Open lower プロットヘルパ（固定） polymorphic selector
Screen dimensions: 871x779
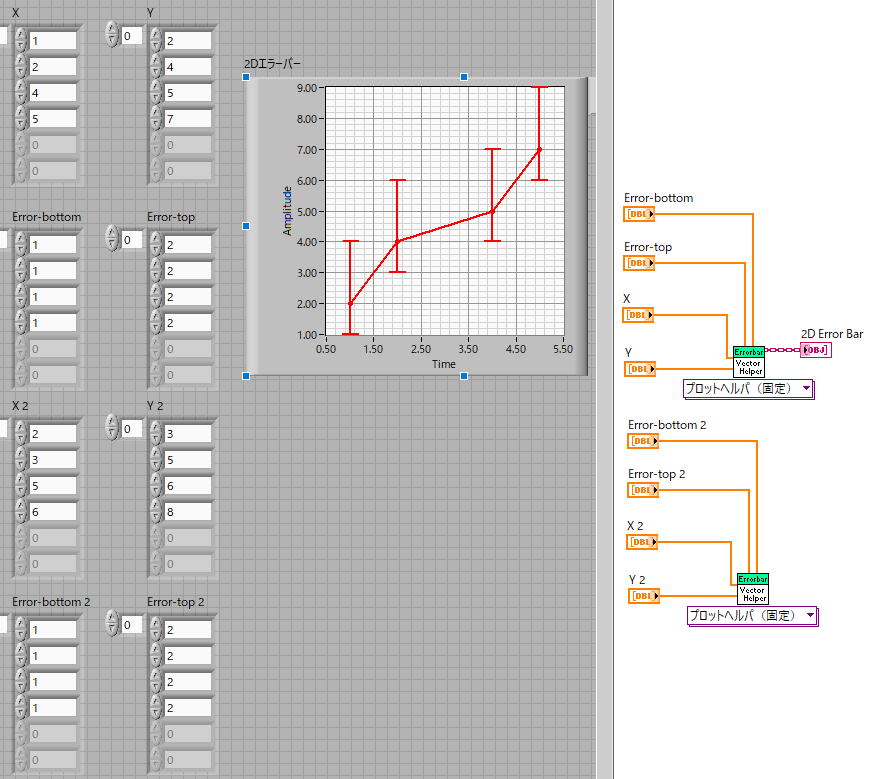pos(752,616)
